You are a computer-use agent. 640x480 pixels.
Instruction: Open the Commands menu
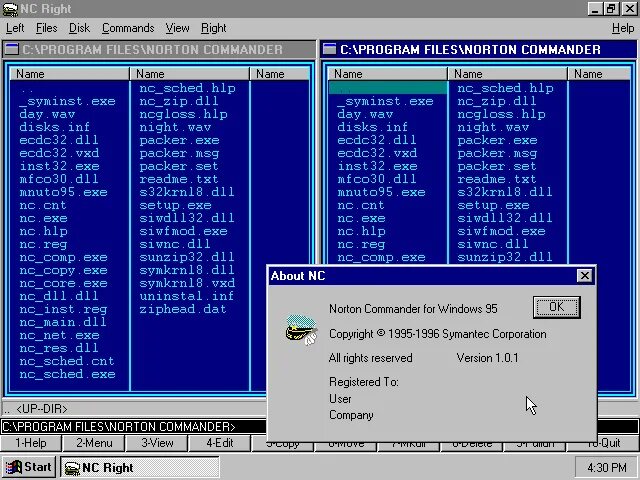click(128, 28)
